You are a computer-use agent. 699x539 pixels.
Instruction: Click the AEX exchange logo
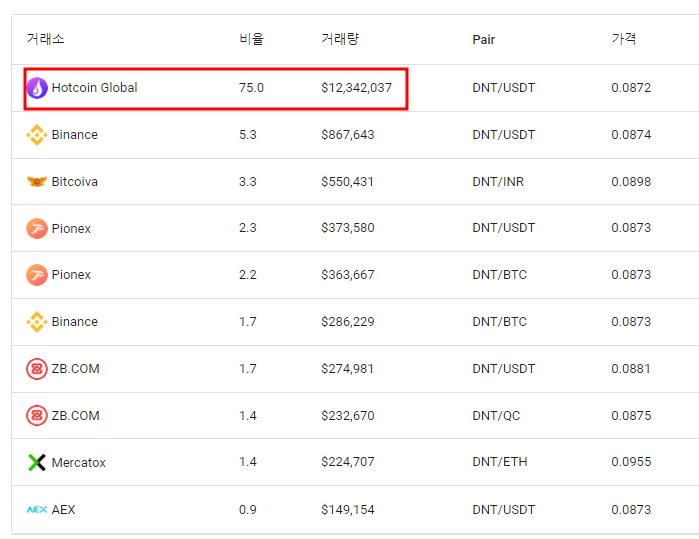click(x=37, y=510)
